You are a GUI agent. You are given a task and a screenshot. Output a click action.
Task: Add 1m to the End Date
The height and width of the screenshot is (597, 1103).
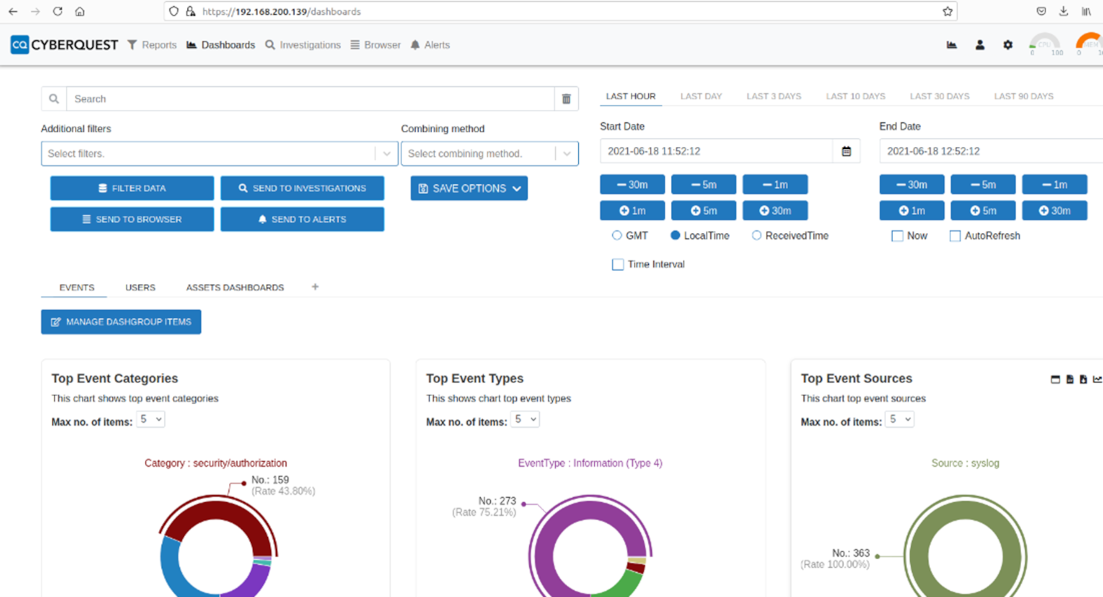[912, 210]
